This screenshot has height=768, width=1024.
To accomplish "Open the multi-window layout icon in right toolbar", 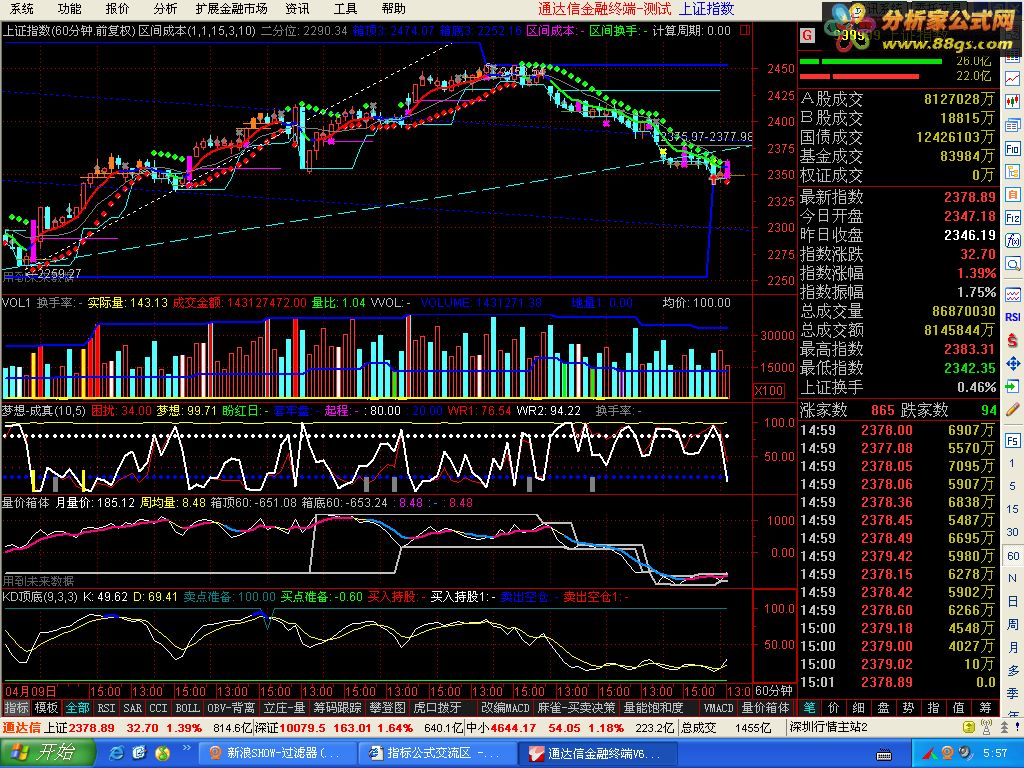I will (1013, 125).
